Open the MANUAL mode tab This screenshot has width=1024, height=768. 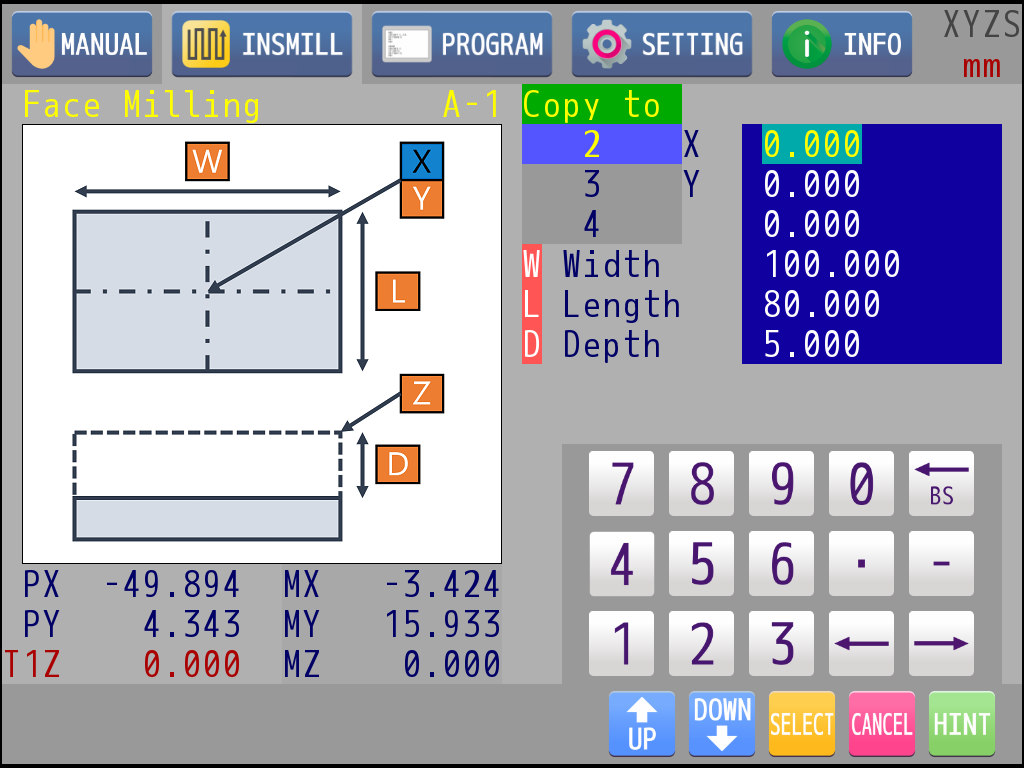coord(82,44)
